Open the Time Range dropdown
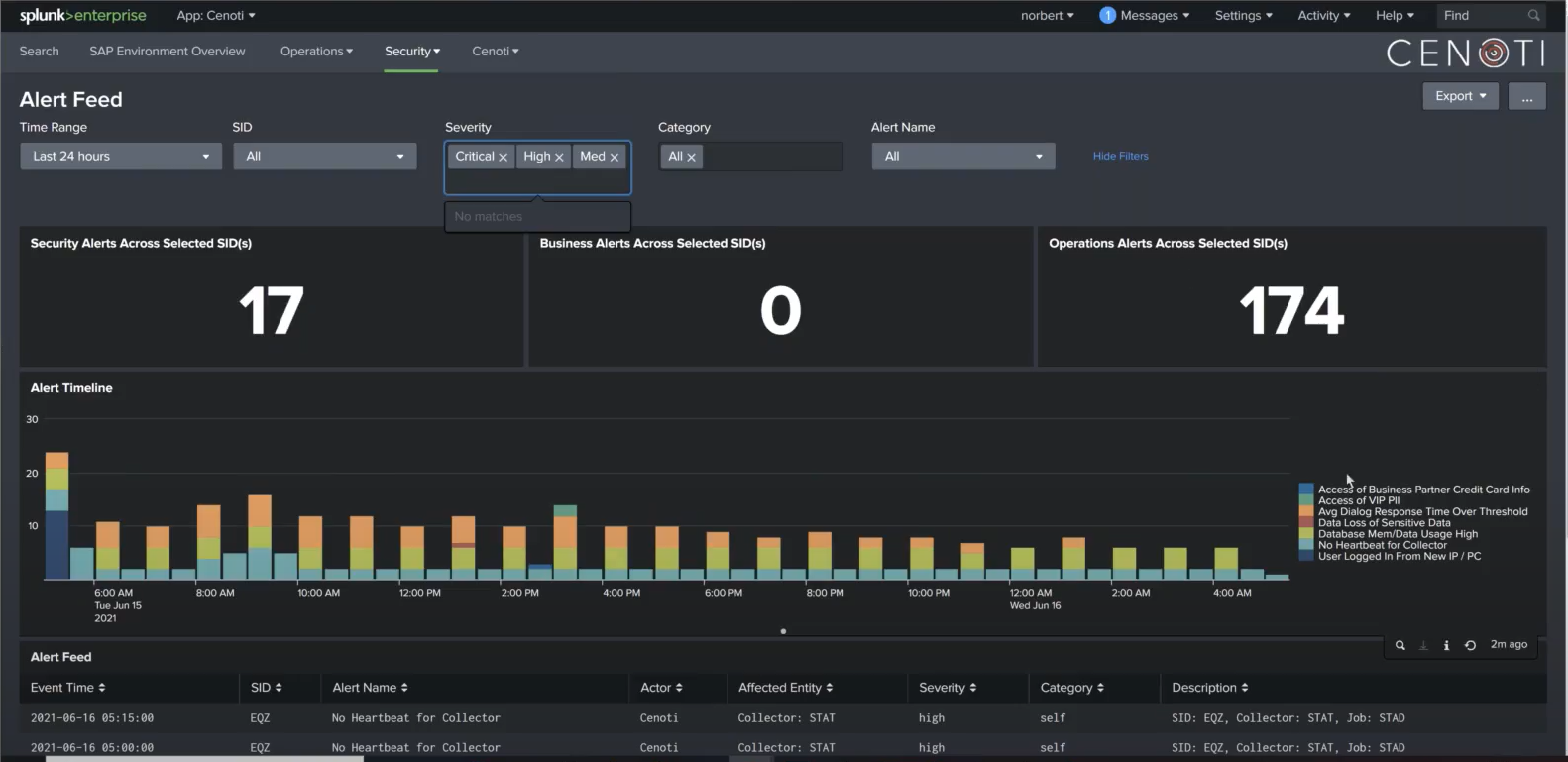This screenshot has width=1568, height=762. [121, 157]
